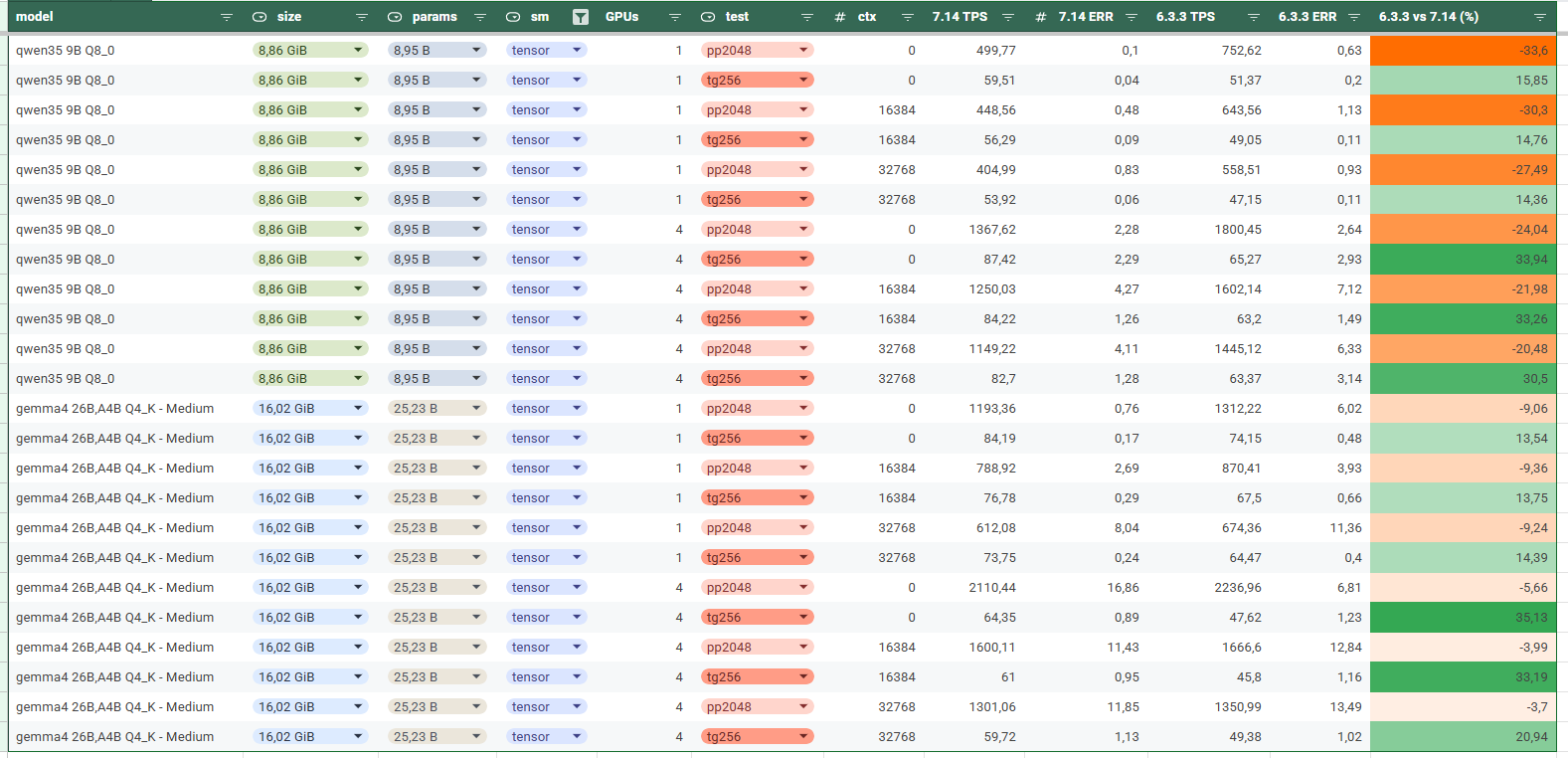Image resolution: width=1568 pixels, height=758 pixels.
Task: Select the 6.3.3 TPS cell showing 45,8
Action: pos(1208,676)
